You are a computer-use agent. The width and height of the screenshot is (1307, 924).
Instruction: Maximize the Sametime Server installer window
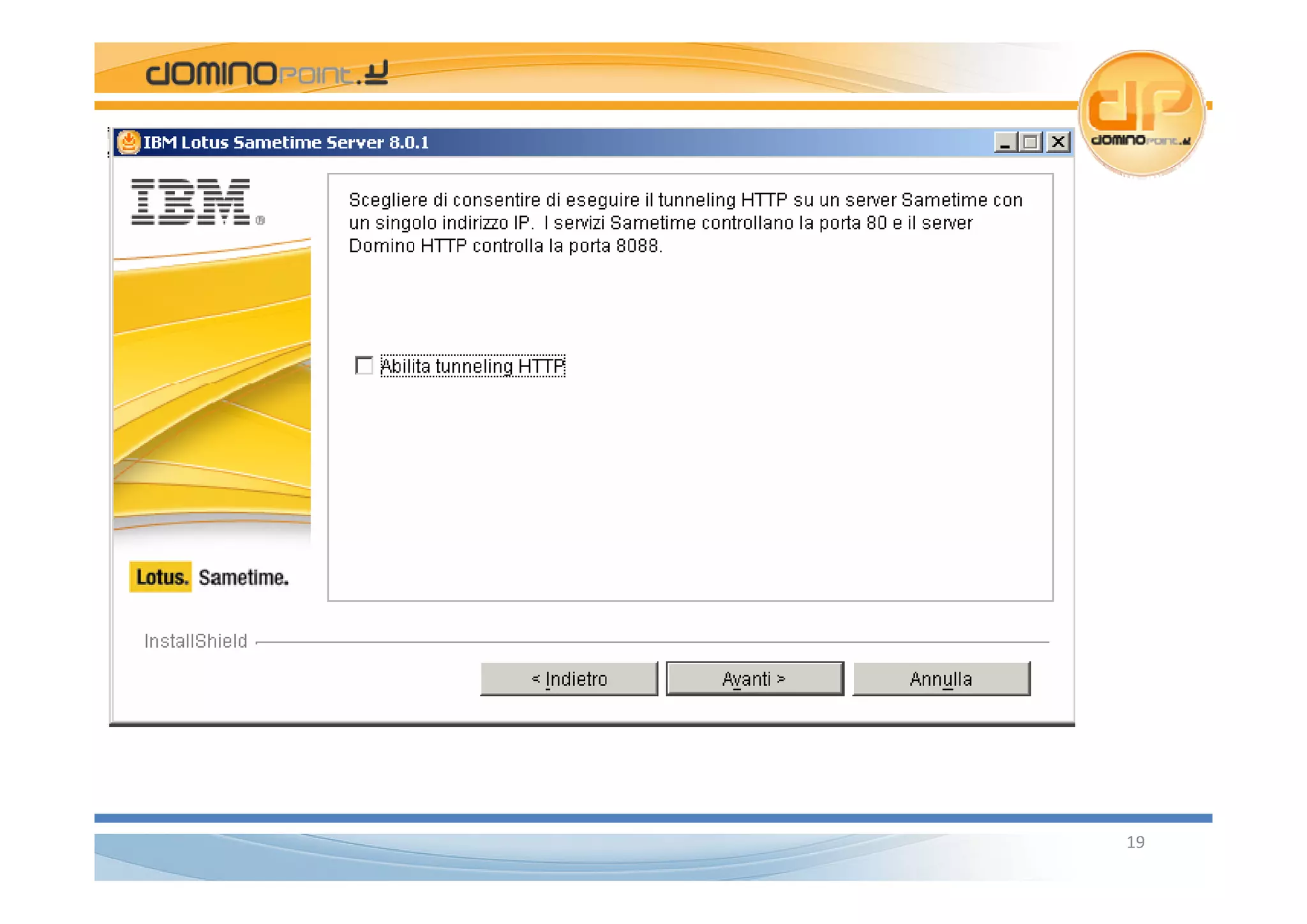1031,142
